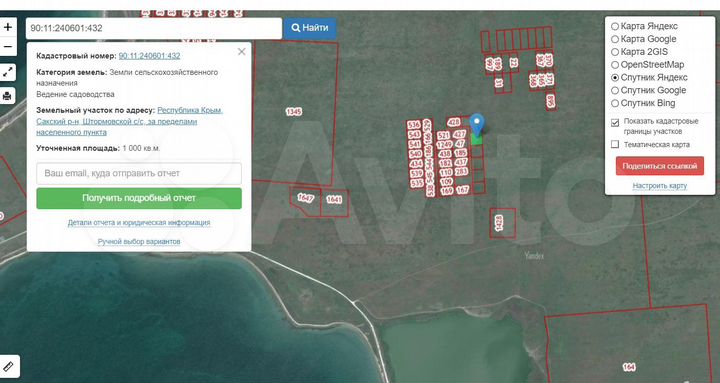Enable Тематическая карта checkbox
The image size is (720, 383).
pyautogui.click(x=615, y=145)
